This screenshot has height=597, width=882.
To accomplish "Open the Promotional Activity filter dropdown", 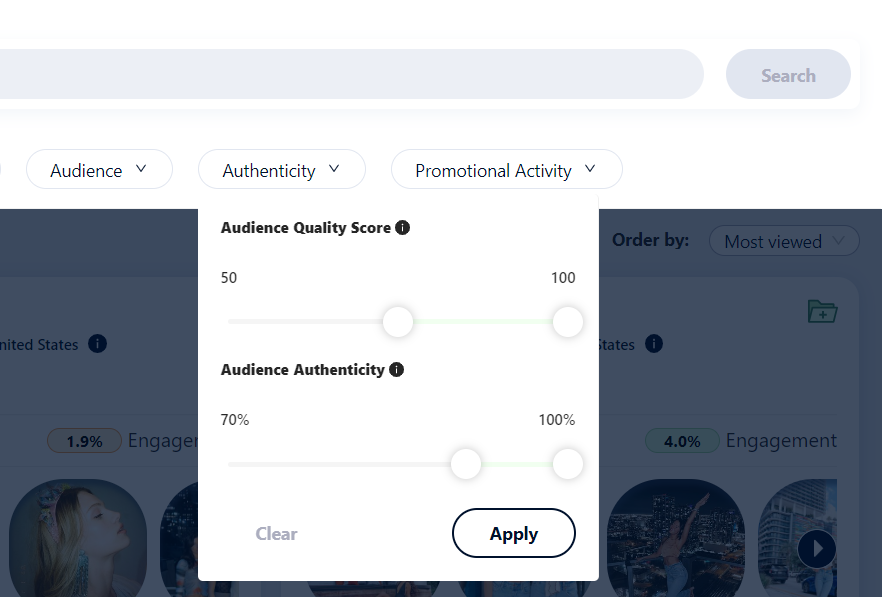I will 505,170.
